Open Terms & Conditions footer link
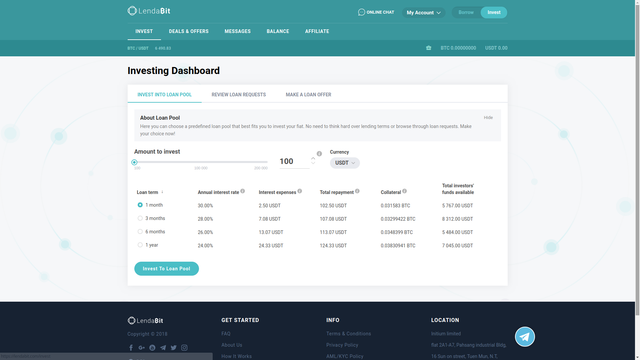Image resolution: width=640 pixels, height=360 pixels. click(349, 333)
